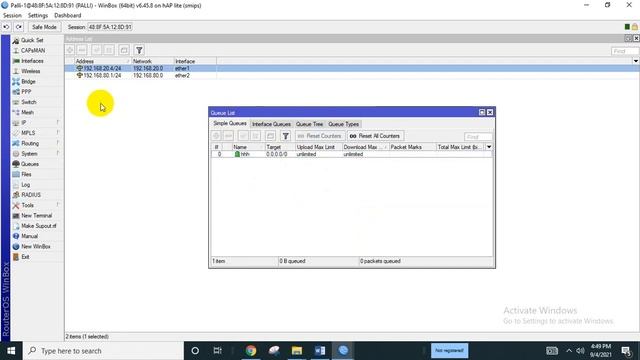Click Queue List add (plus) button

216,136
